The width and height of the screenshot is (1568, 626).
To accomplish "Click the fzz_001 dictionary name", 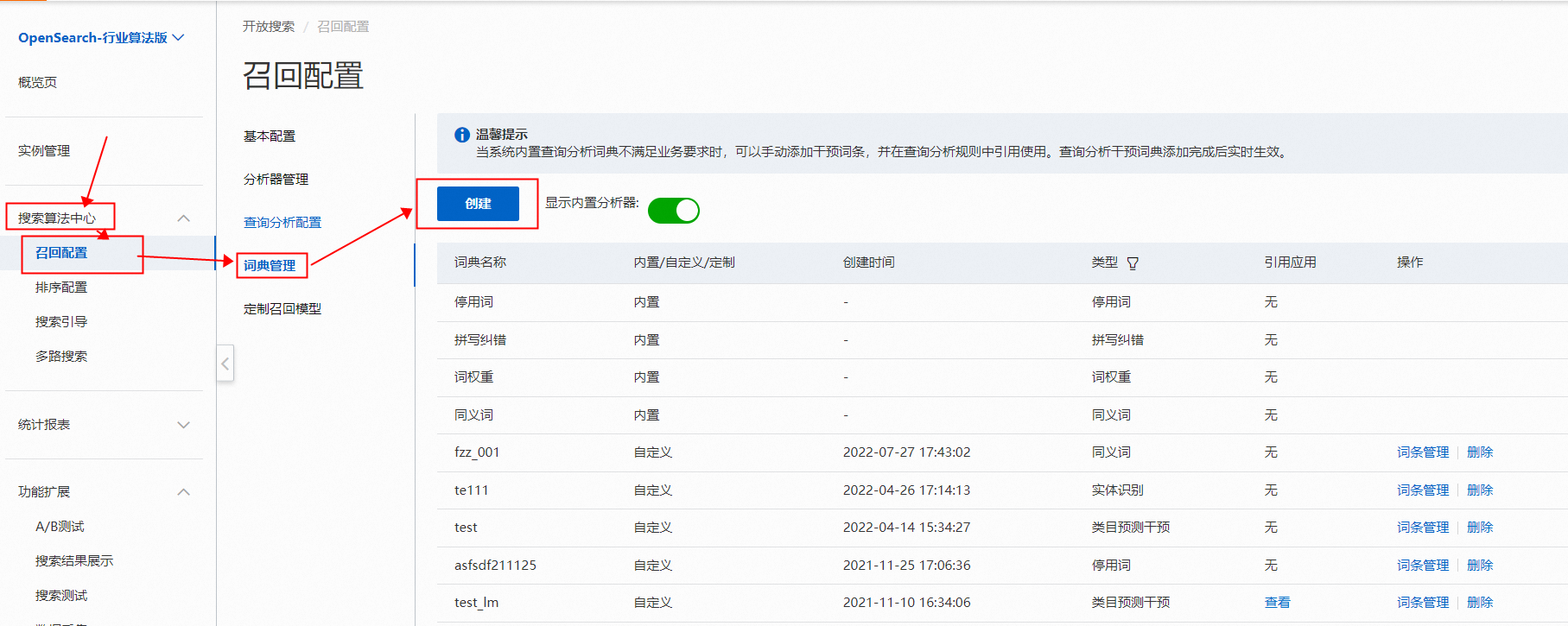I will [x=477, y=452].
